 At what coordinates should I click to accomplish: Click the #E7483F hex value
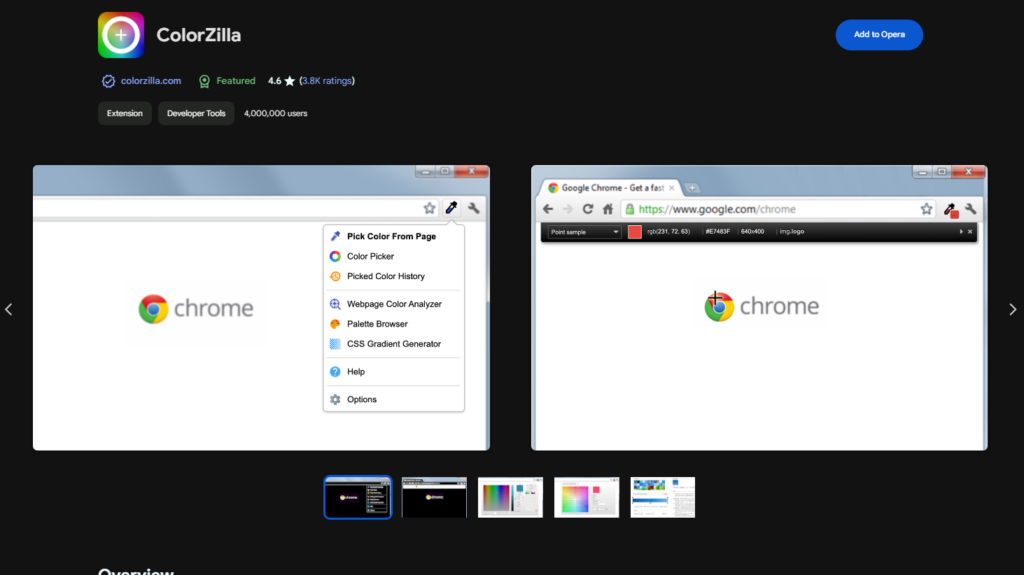pyautogui.click(x=718, y=232)
